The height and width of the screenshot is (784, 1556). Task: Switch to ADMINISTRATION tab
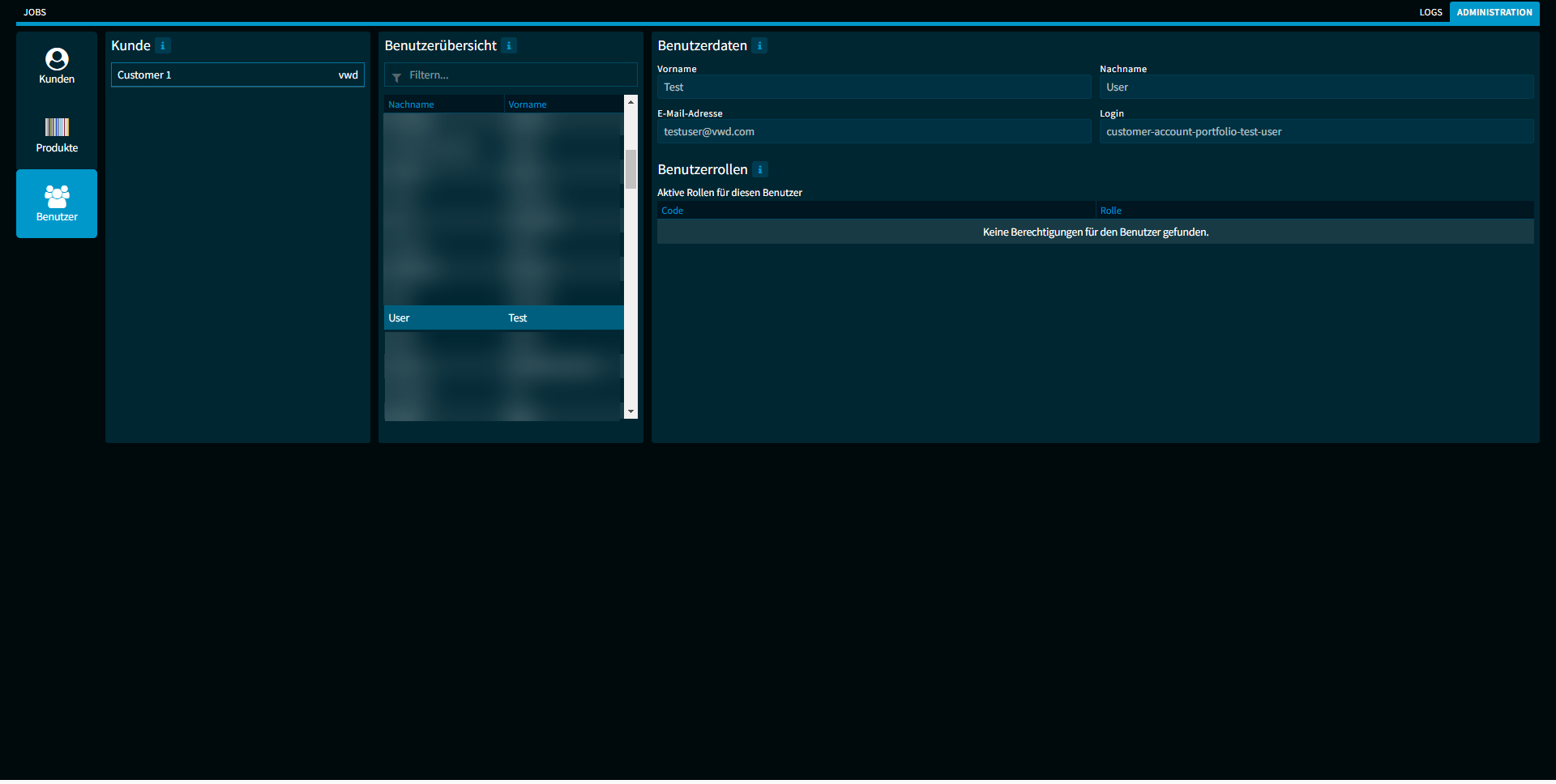point(1494,12)
